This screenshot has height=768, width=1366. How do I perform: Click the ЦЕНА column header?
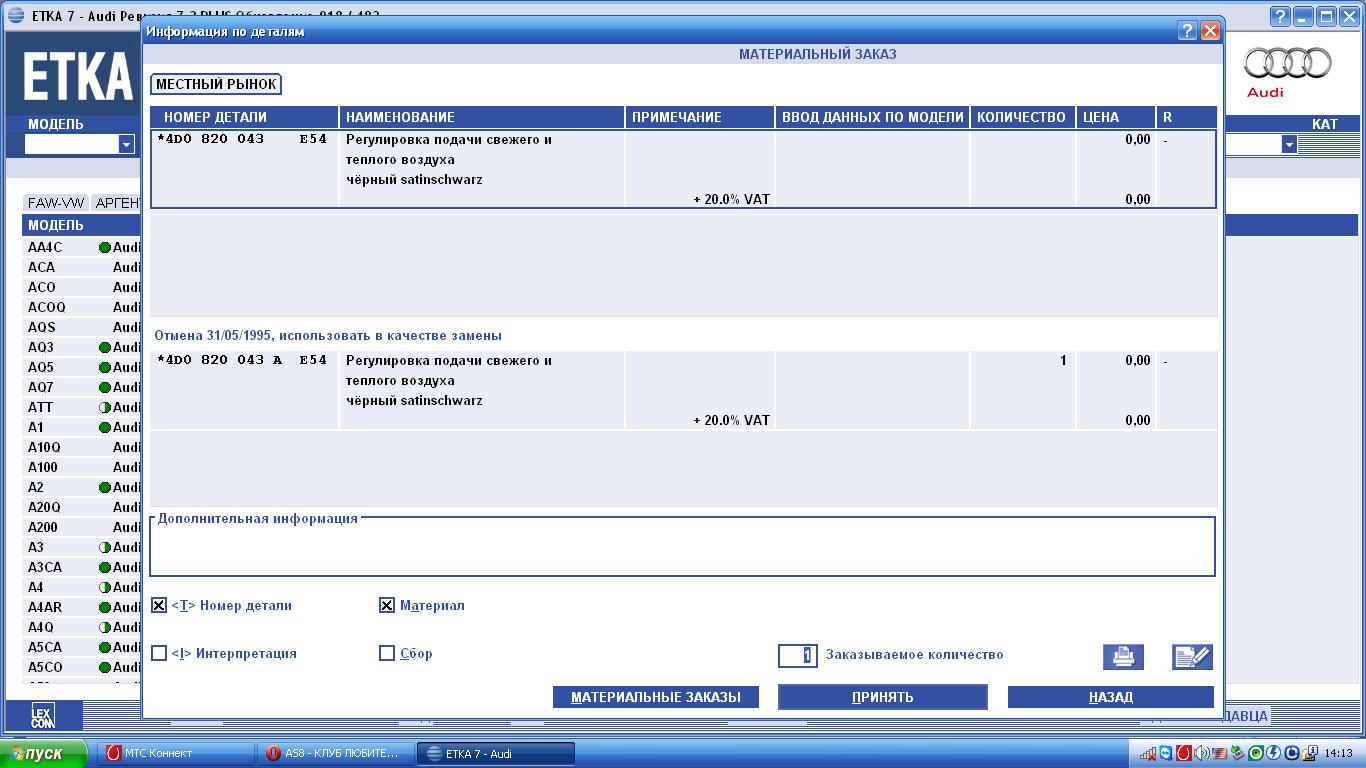[1116, 117]
